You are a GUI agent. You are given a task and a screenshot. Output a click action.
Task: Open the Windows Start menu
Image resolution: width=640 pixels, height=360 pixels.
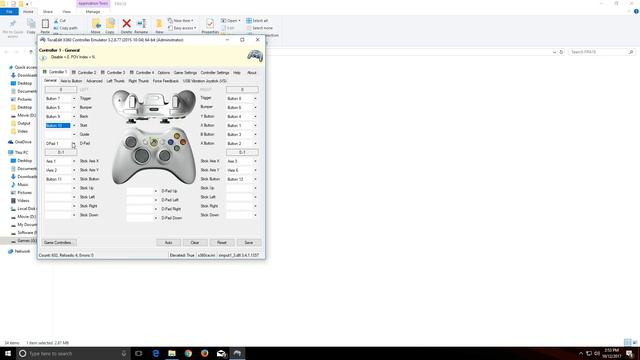[x=8, y=353]
